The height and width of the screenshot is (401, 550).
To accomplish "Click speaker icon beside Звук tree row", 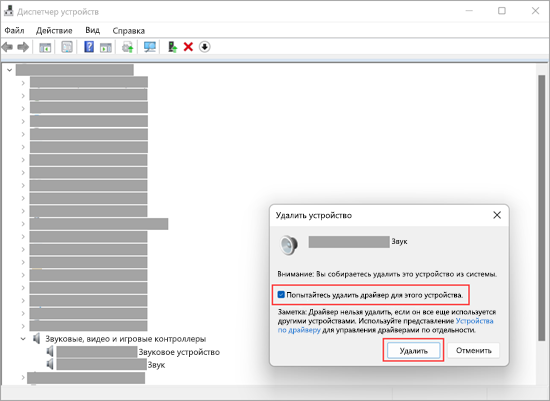I will [x=50, y=364].
